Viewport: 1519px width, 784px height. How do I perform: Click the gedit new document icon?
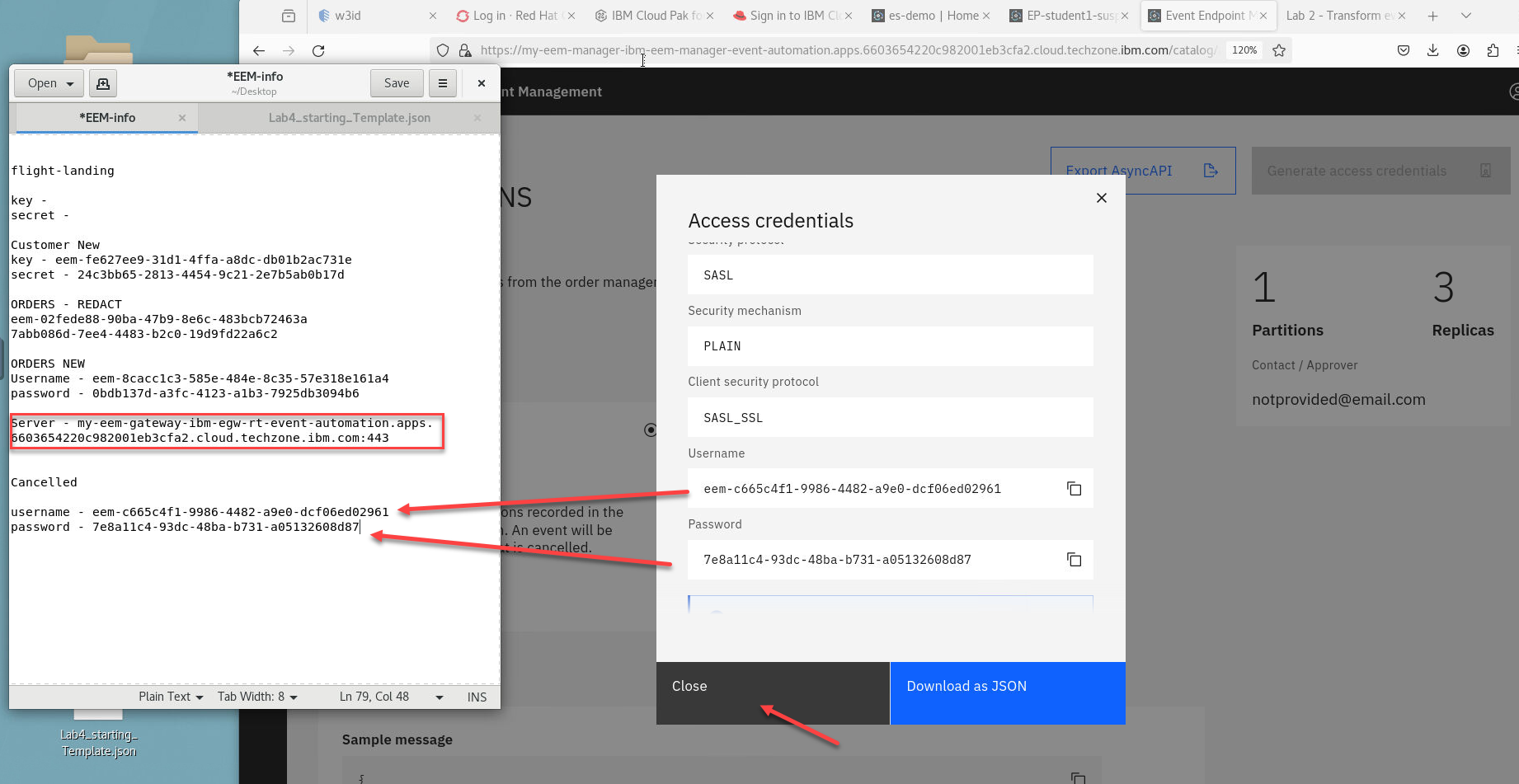[x=103, y=83]
